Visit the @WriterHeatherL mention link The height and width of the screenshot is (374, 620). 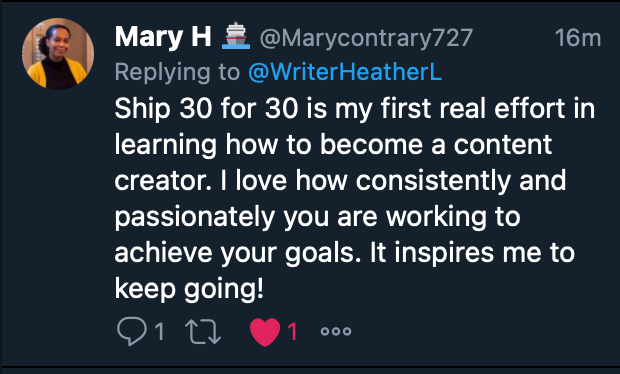[x=345, y=72]
